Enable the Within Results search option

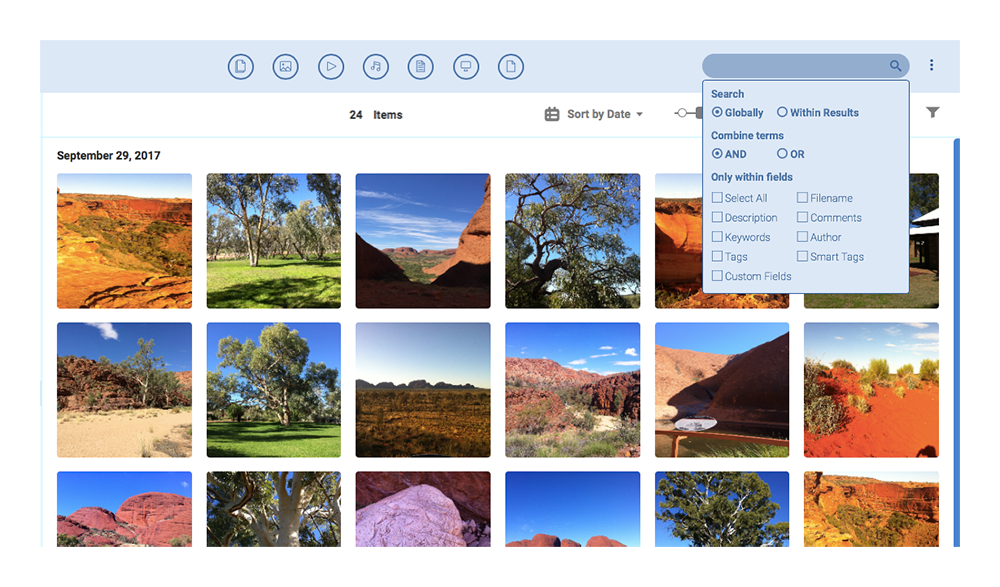[784, 112]
